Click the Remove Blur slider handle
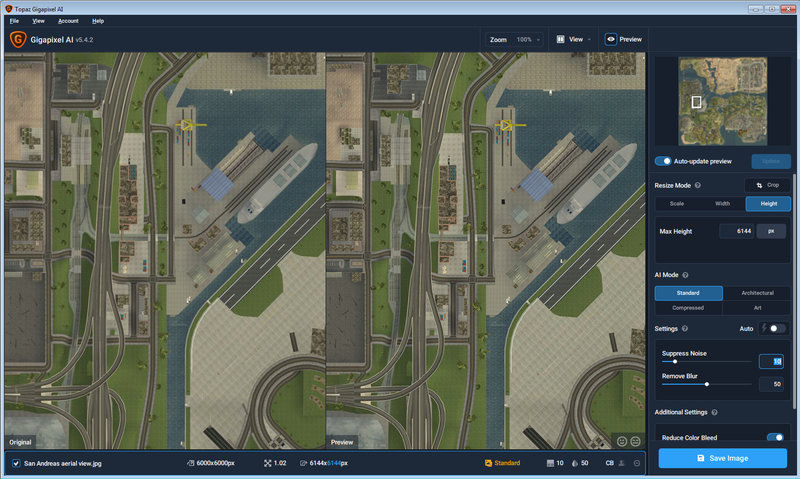The width and height of the screenshot is (800, 479). [x=707, y=384]
